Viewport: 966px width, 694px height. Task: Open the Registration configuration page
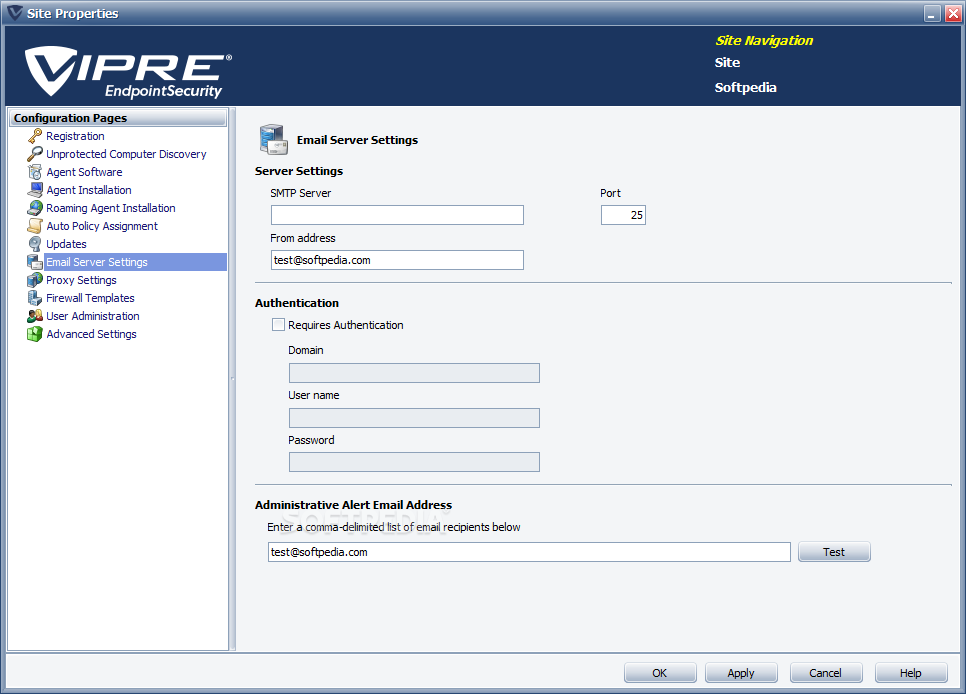click(75, 136)
